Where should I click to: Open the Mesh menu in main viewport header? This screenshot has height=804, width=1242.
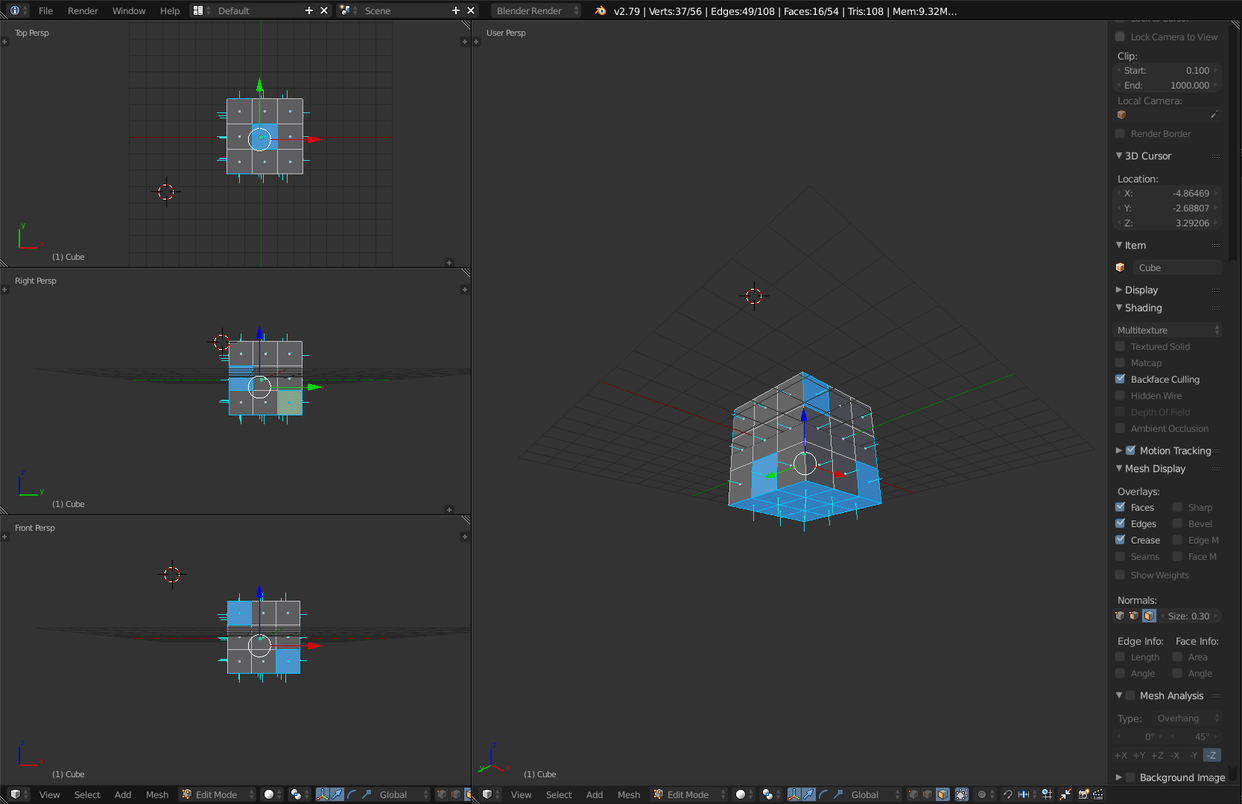pyautogui.click(x=628, y=795)
